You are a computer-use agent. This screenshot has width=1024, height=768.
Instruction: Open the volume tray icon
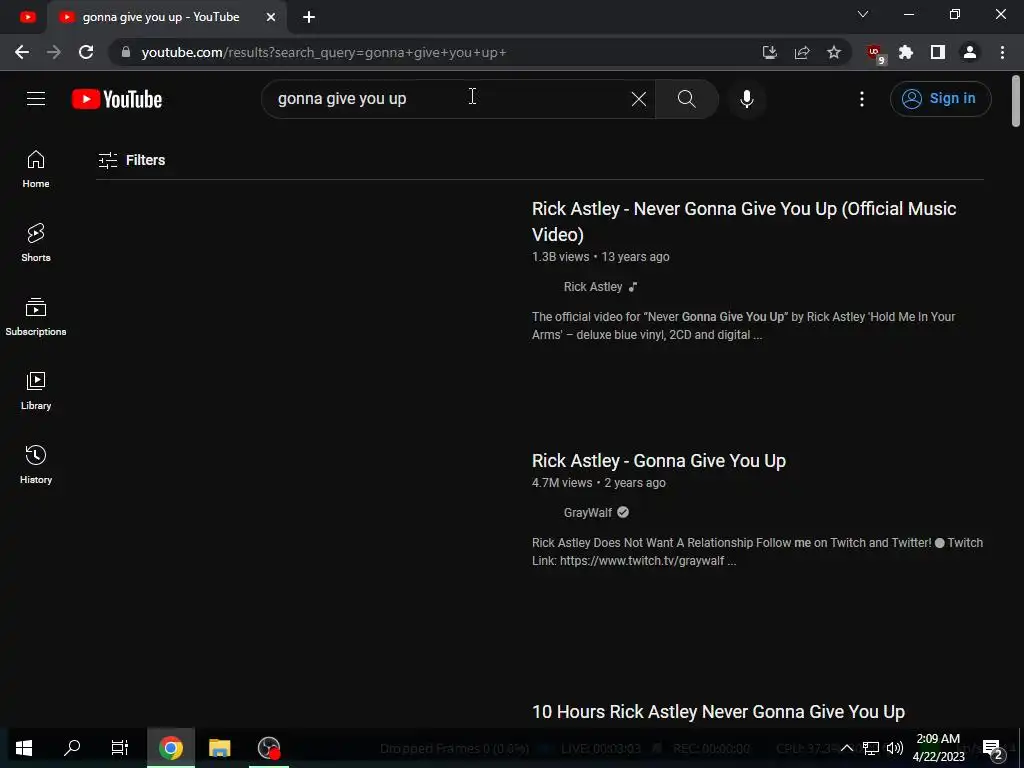[895, 748]
